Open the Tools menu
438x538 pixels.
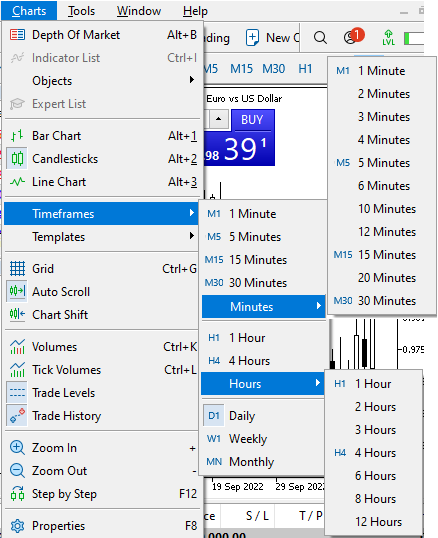[81, 11]
